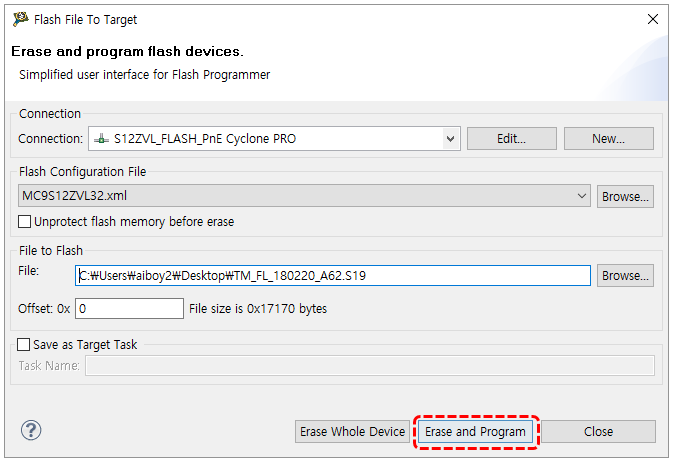The image size is (673, 460).
Task: Create a connection with the New... button
Action: [608, 139]
